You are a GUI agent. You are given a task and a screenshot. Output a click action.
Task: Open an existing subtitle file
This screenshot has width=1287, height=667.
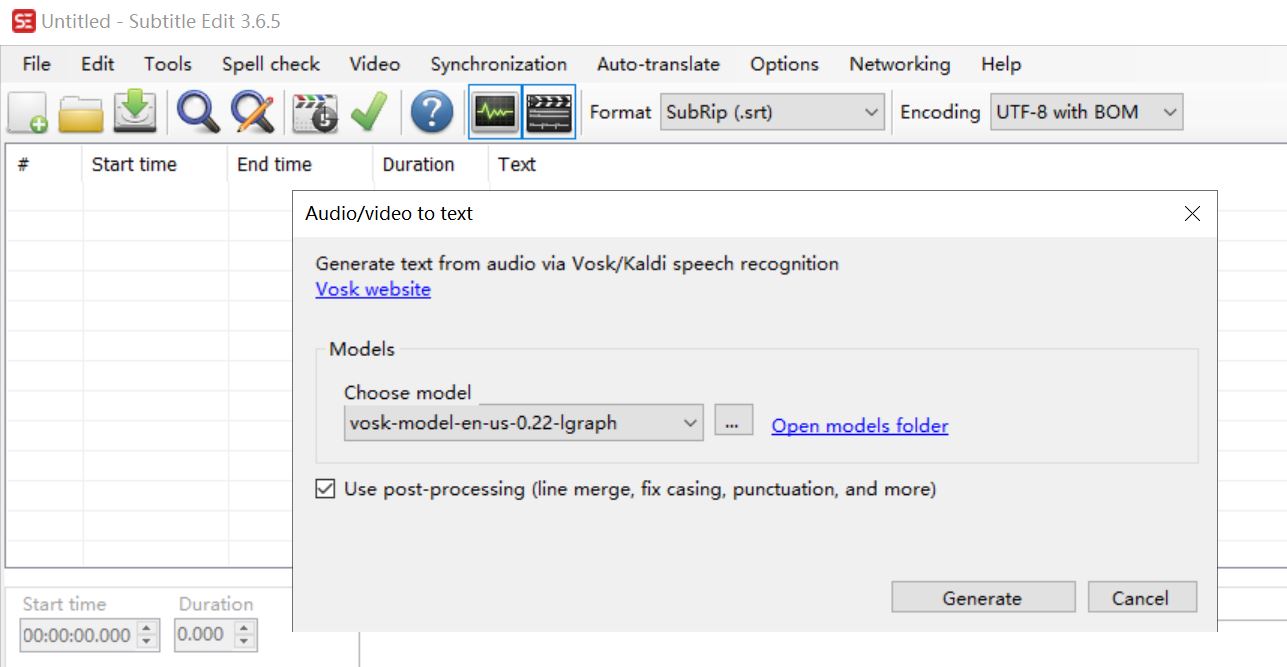pos(80,111)
